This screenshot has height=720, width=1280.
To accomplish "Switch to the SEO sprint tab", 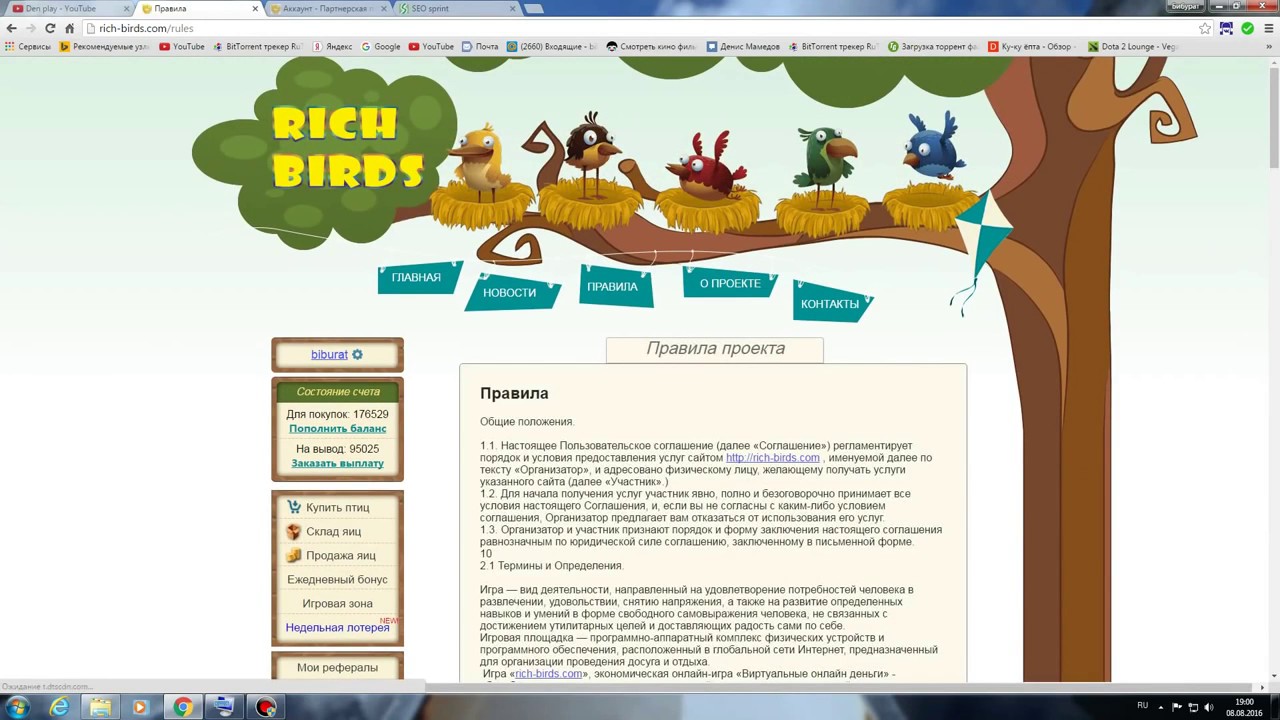I will 457,8.
